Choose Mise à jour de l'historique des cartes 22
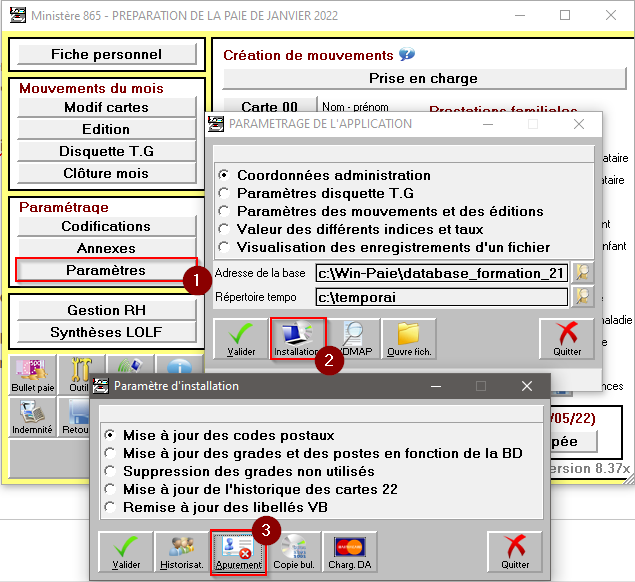Viewport: 635px width, 582px height. click(x=110, y=489)
